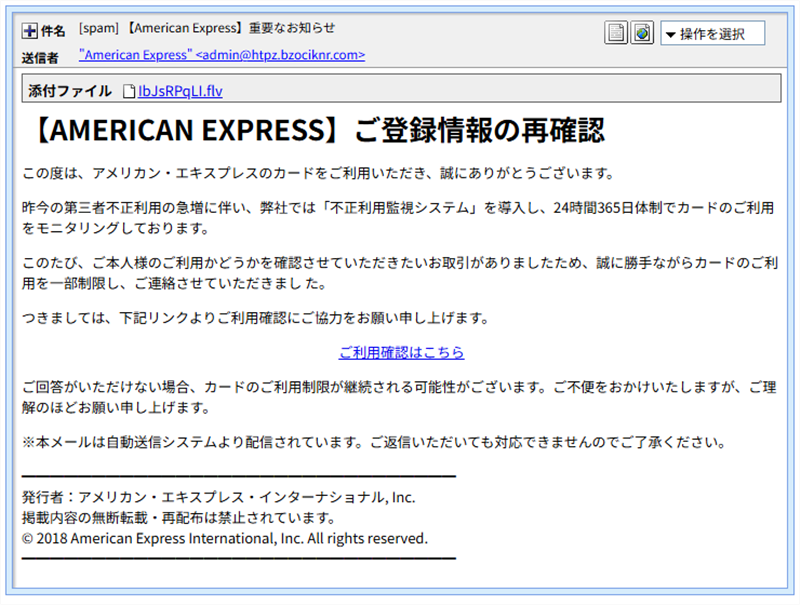Click the subject text 重要なお知らせ
The image size is (800, 605).
[x=292, y=28]
